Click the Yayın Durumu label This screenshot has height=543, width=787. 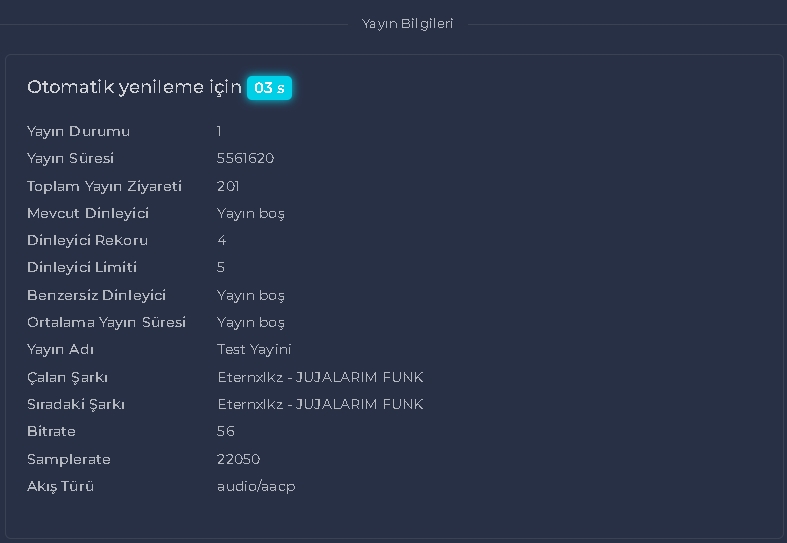click(78, 131)
